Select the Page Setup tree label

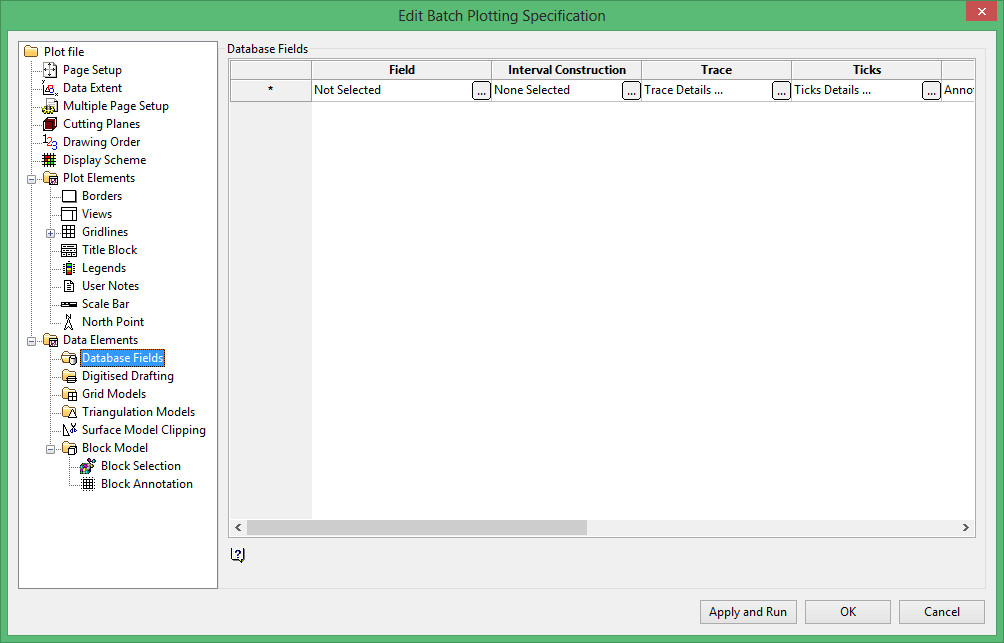click(92, 70)
